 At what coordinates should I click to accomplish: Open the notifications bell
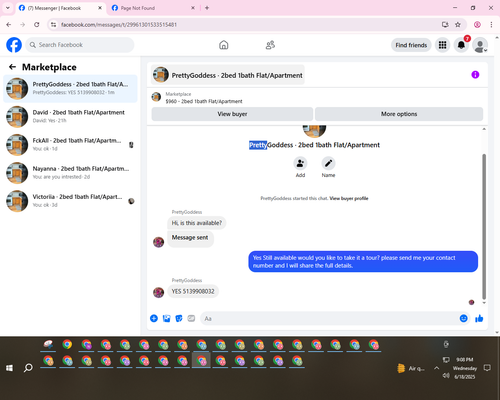461,45
